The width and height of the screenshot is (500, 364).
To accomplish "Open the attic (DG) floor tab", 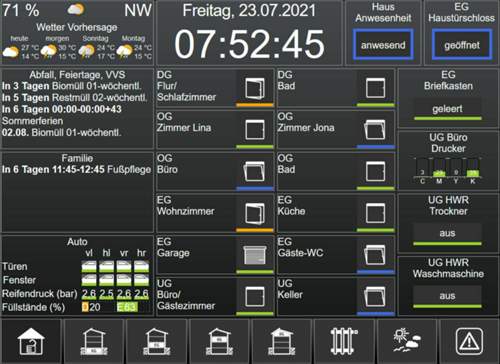I will (282, 341).
